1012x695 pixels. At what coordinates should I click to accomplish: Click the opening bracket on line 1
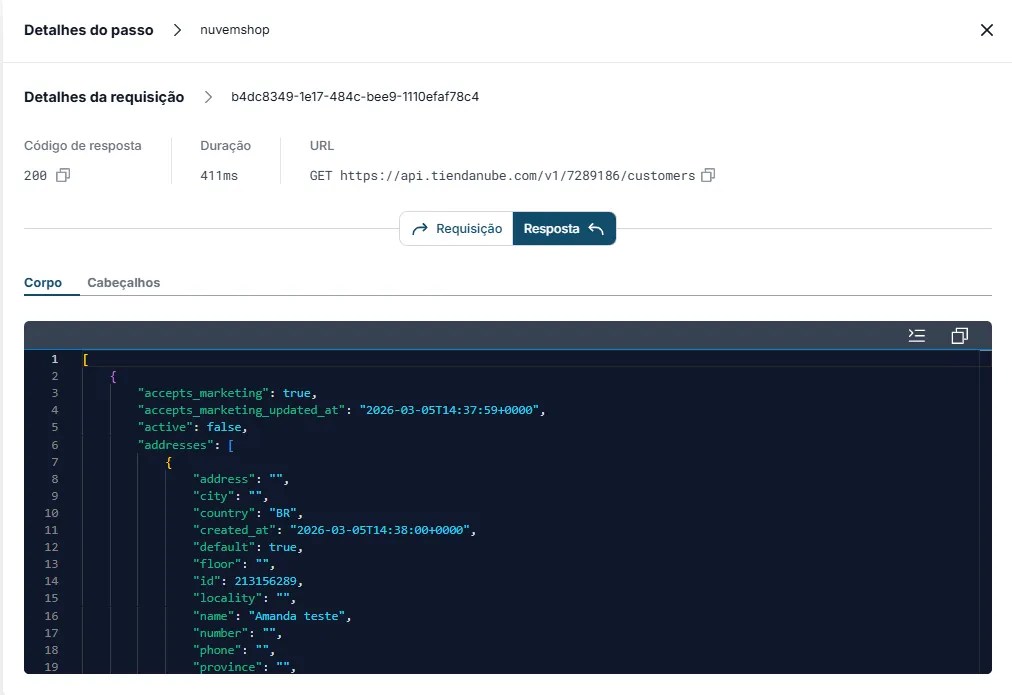click(85, 359)
